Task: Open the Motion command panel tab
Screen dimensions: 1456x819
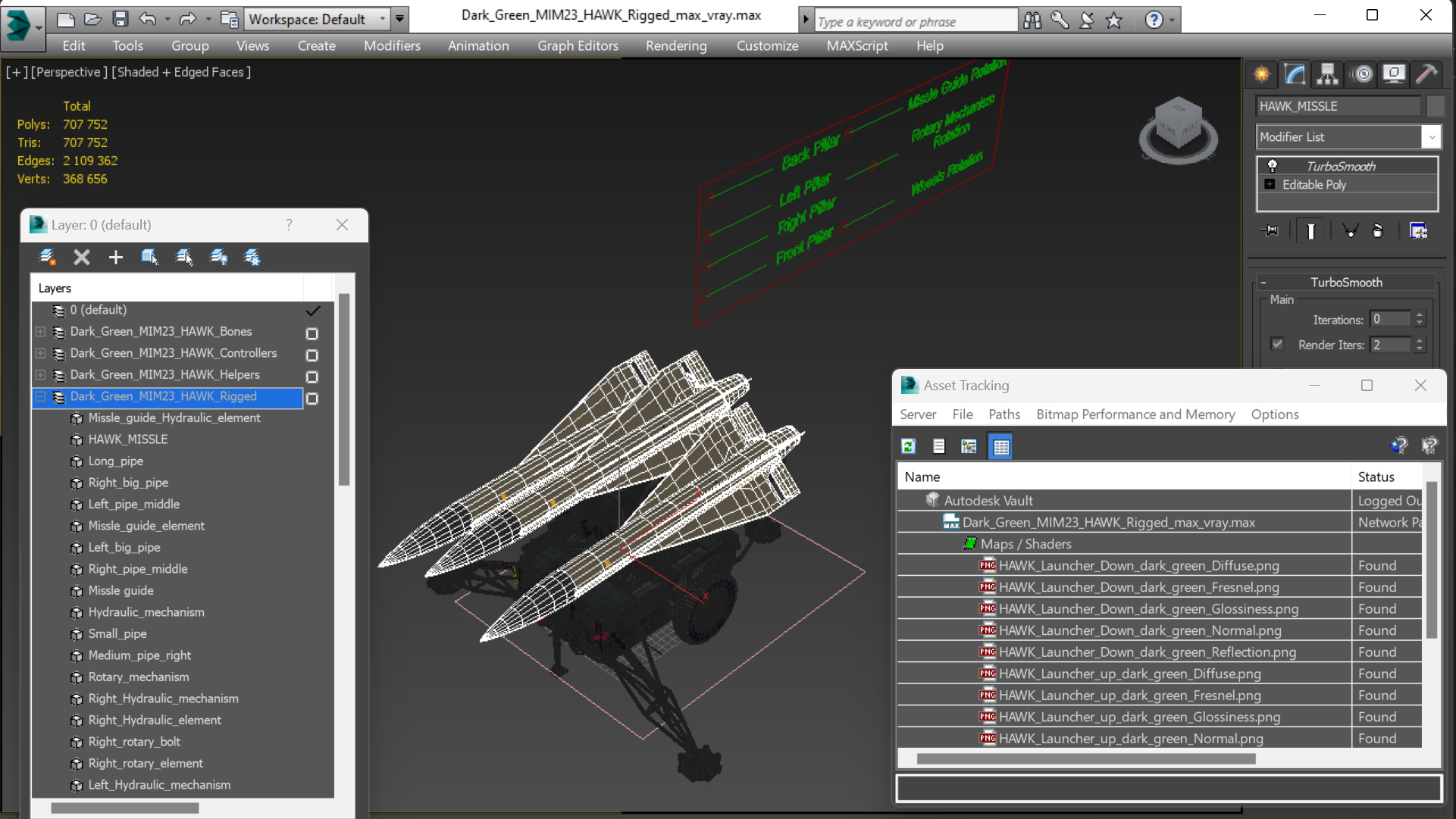Action: [1362, 73]
